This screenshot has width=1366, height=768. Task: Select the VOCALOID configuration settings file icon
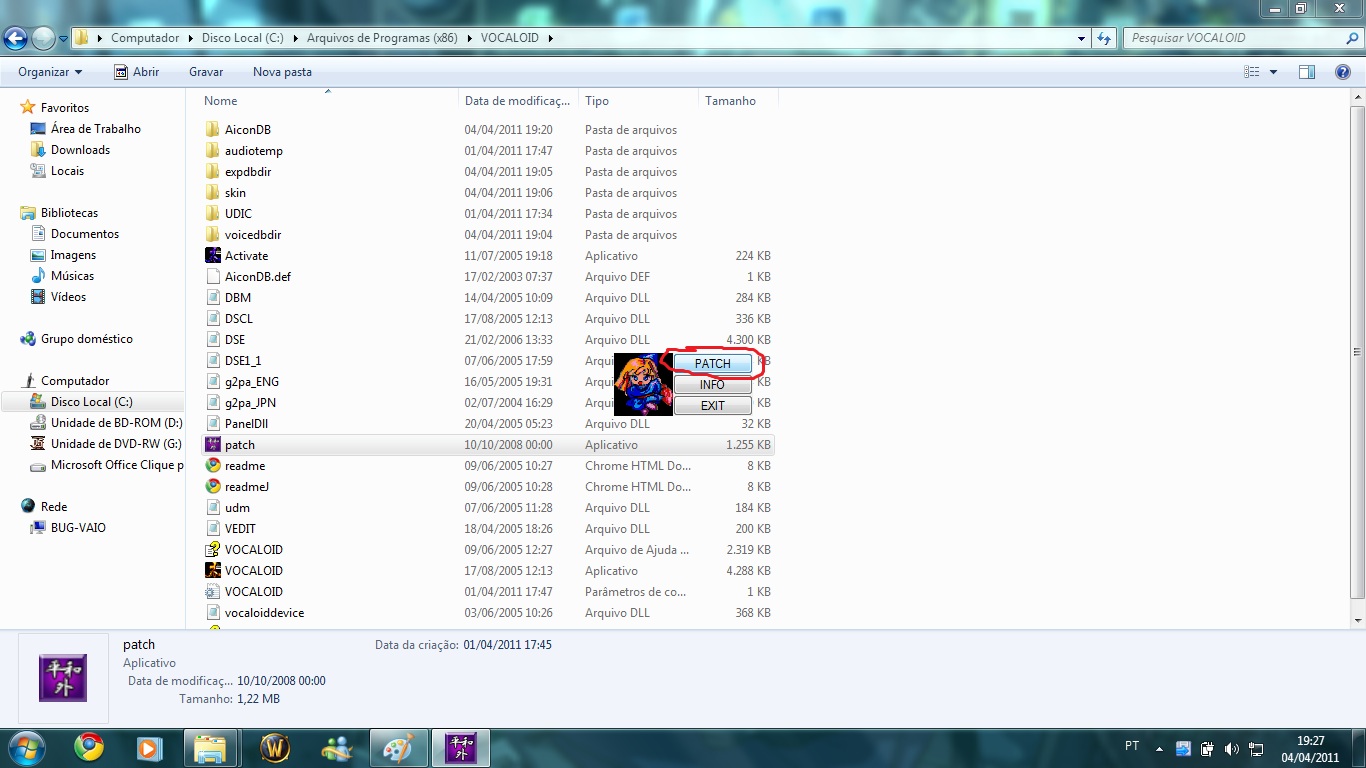[x=213, y=591]
